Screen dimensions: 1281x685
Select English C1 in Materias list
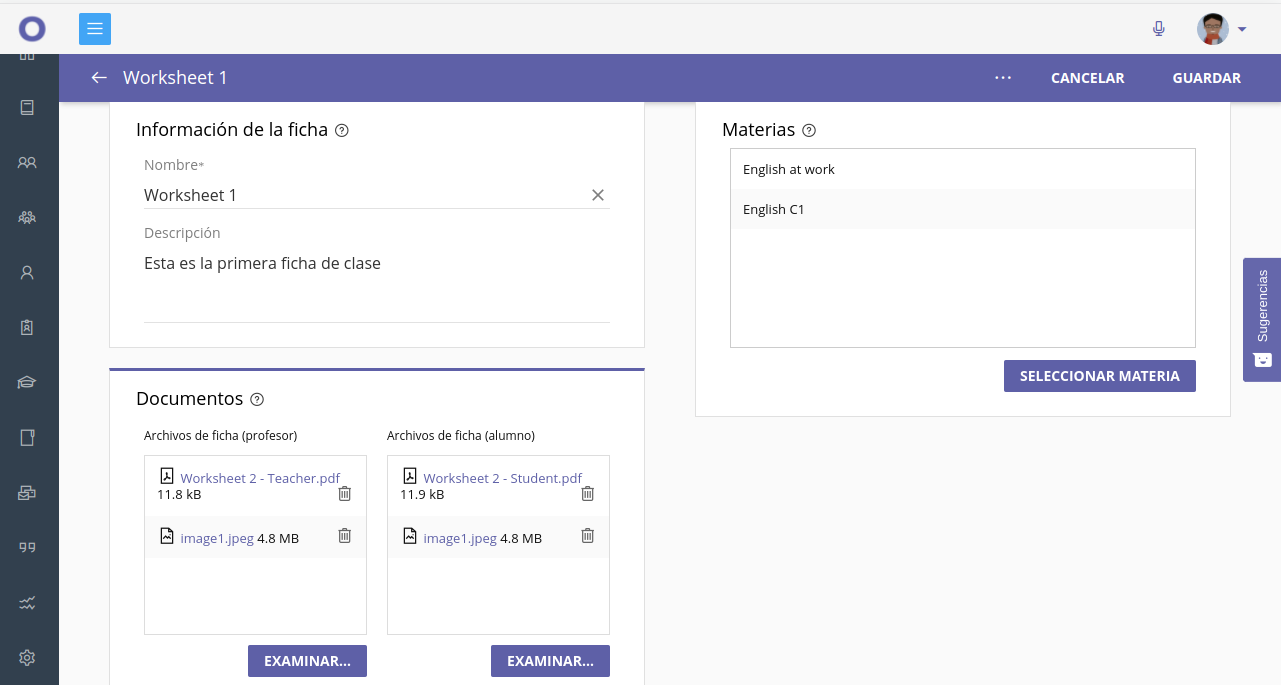(x=774, y=210)
